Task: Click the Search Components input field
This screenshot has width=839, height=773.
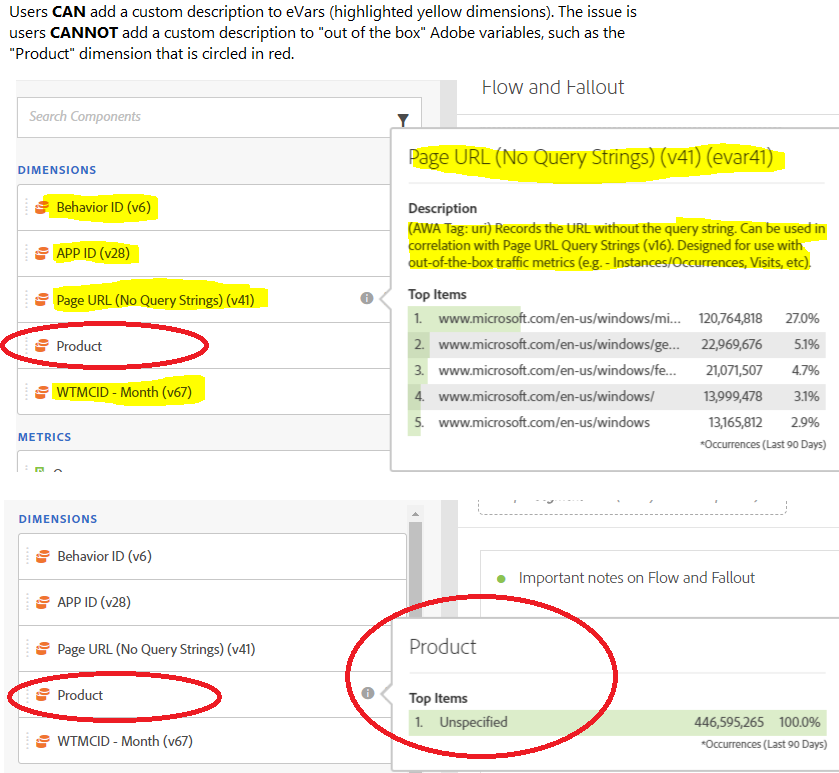Action: pos(200,117)
